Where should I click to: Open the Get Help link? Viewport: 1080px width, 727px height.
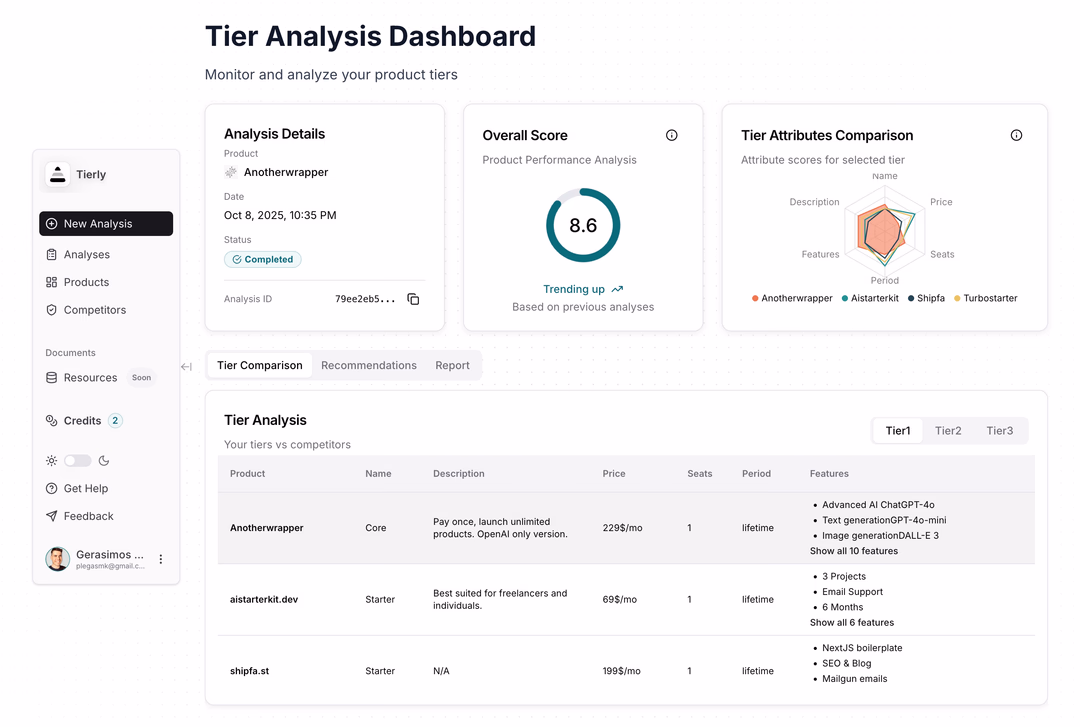(x=85, y=488)
